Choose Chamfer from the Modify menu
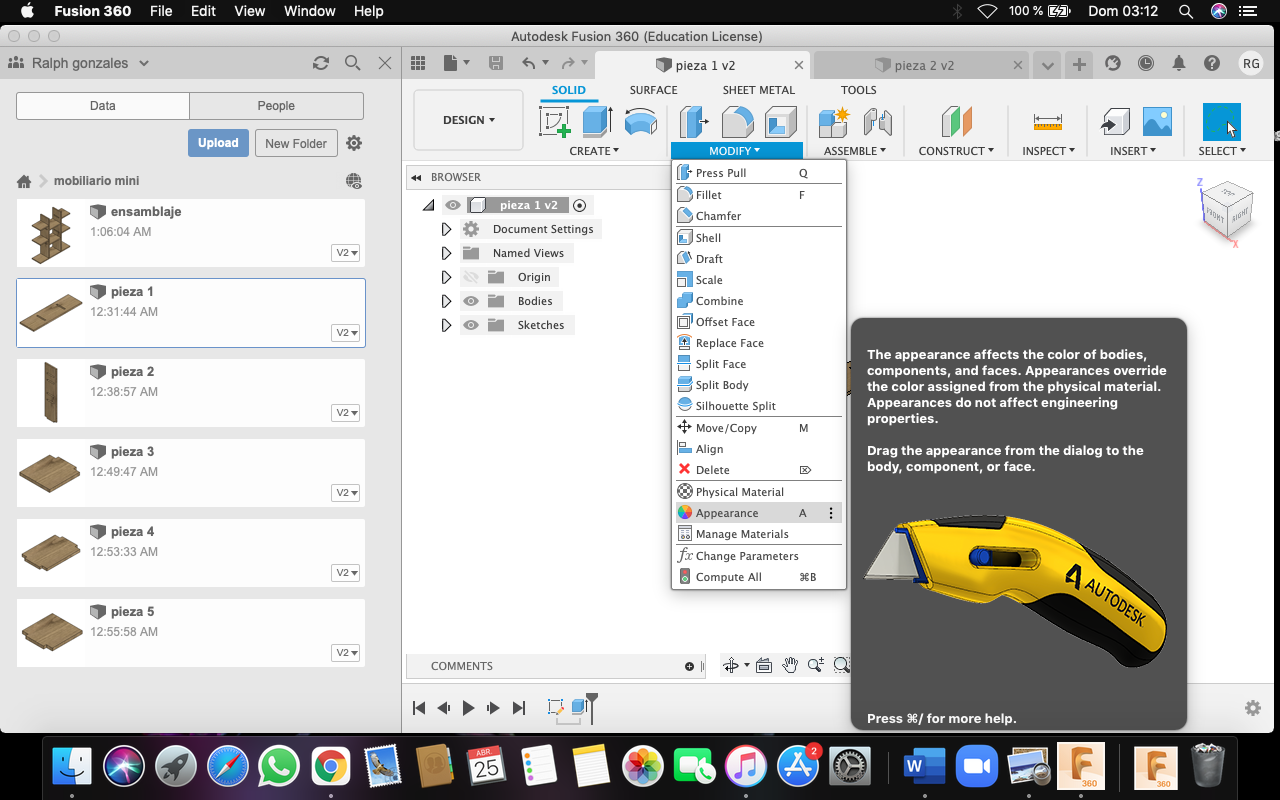 [758, 216]
